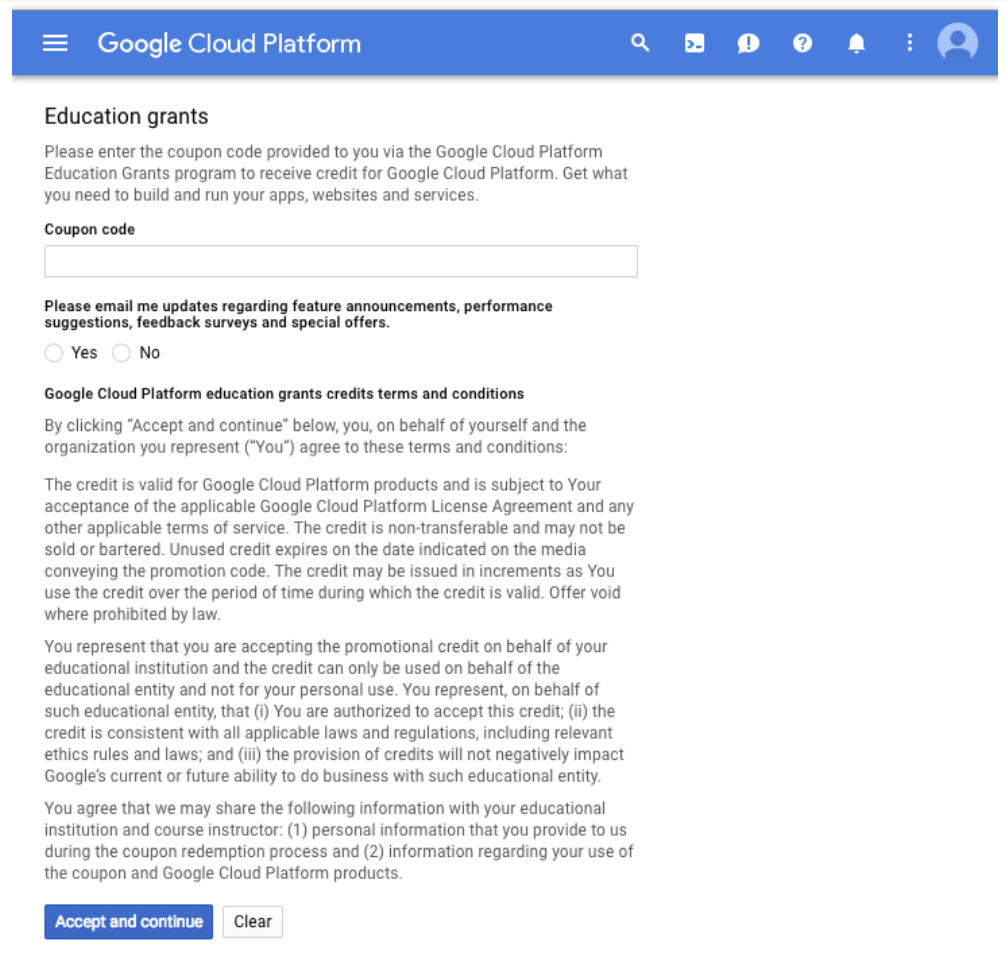Open the hamburger navigation menu
Image resolution: width=1006 pixels, height=960 pixels.
point(55,44)
